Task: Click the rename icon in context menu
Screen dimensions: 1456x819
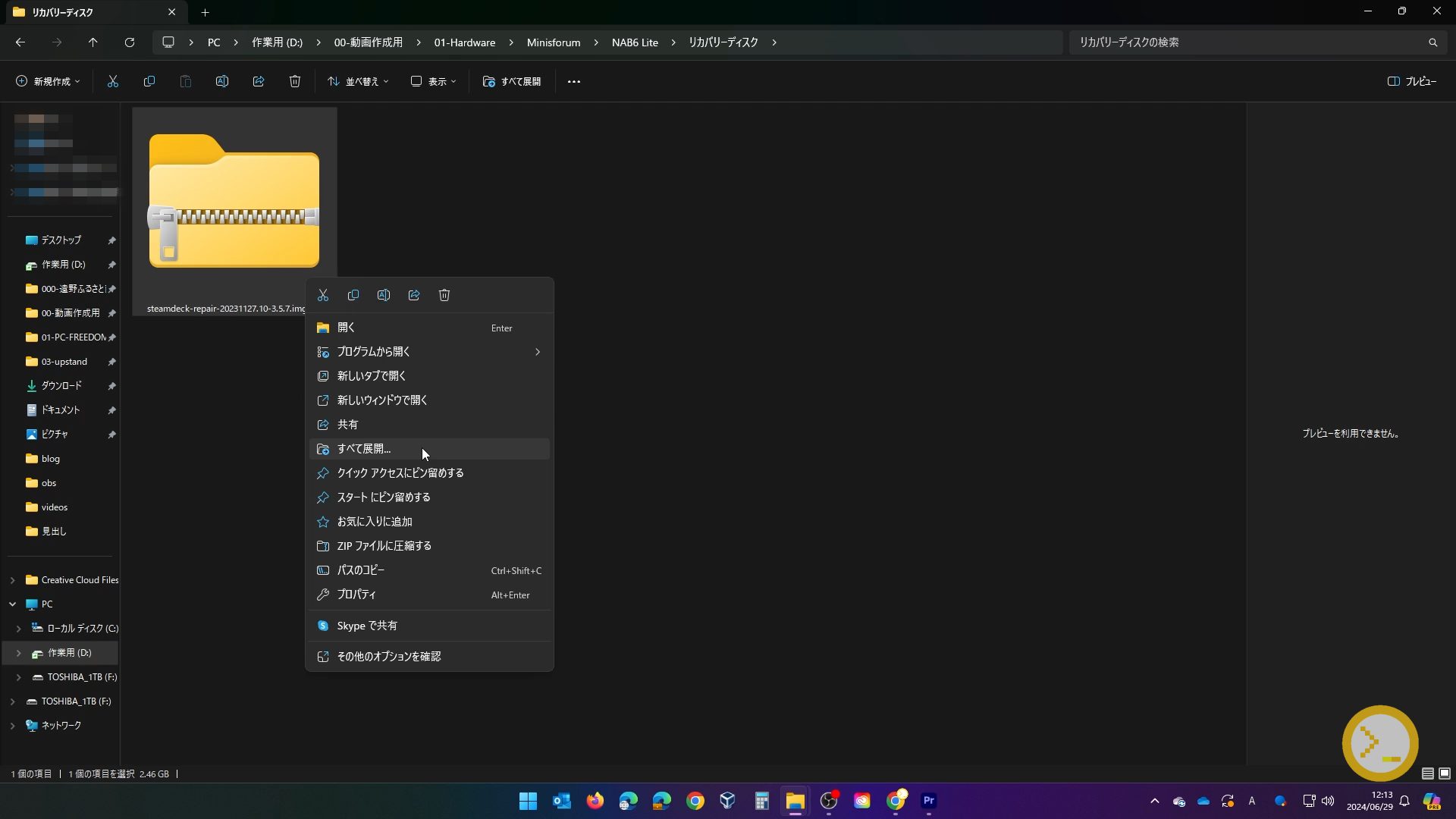Action: click(384, 295)
